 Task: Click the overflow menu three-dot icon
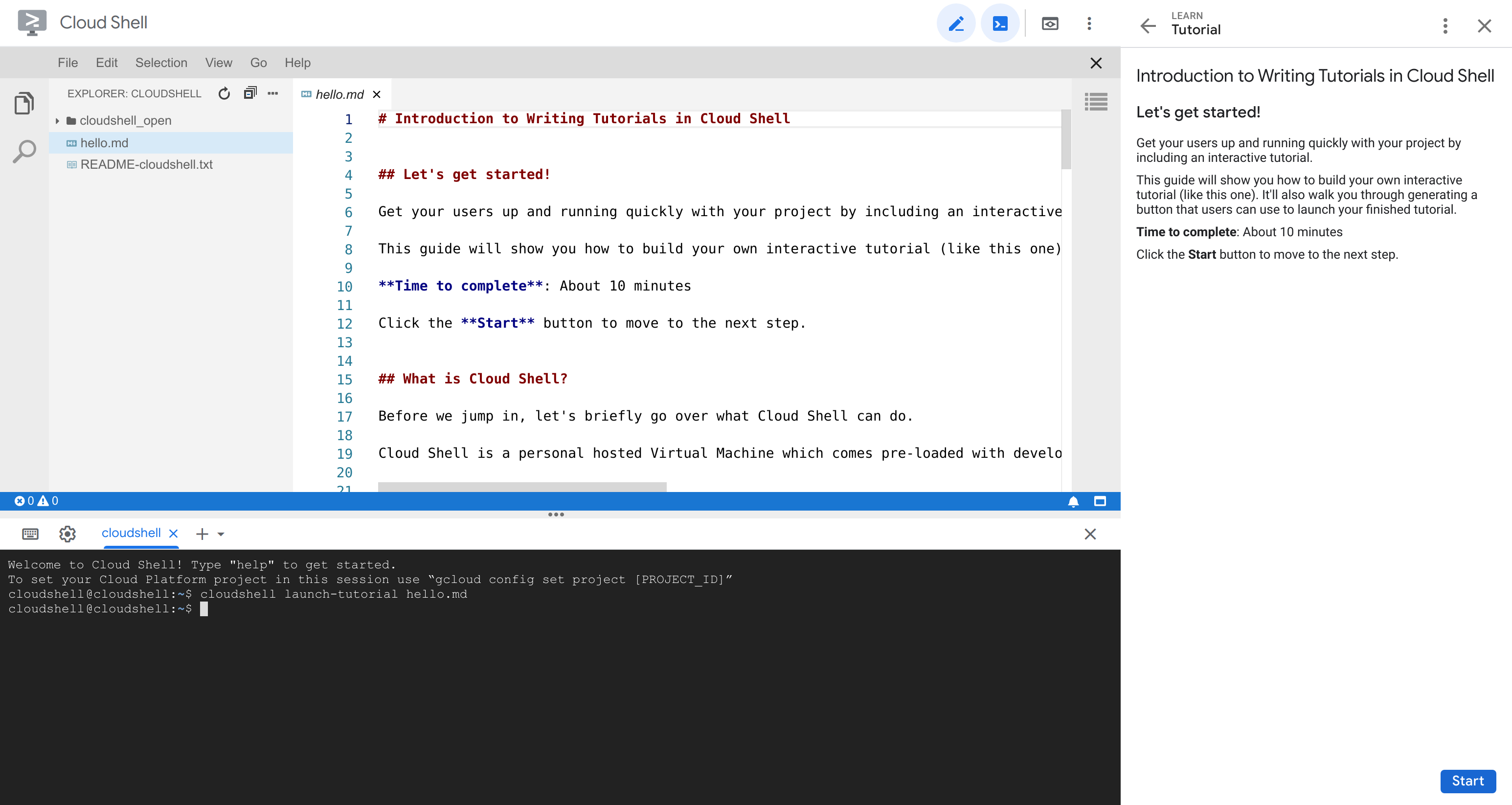coord(1089,23)
